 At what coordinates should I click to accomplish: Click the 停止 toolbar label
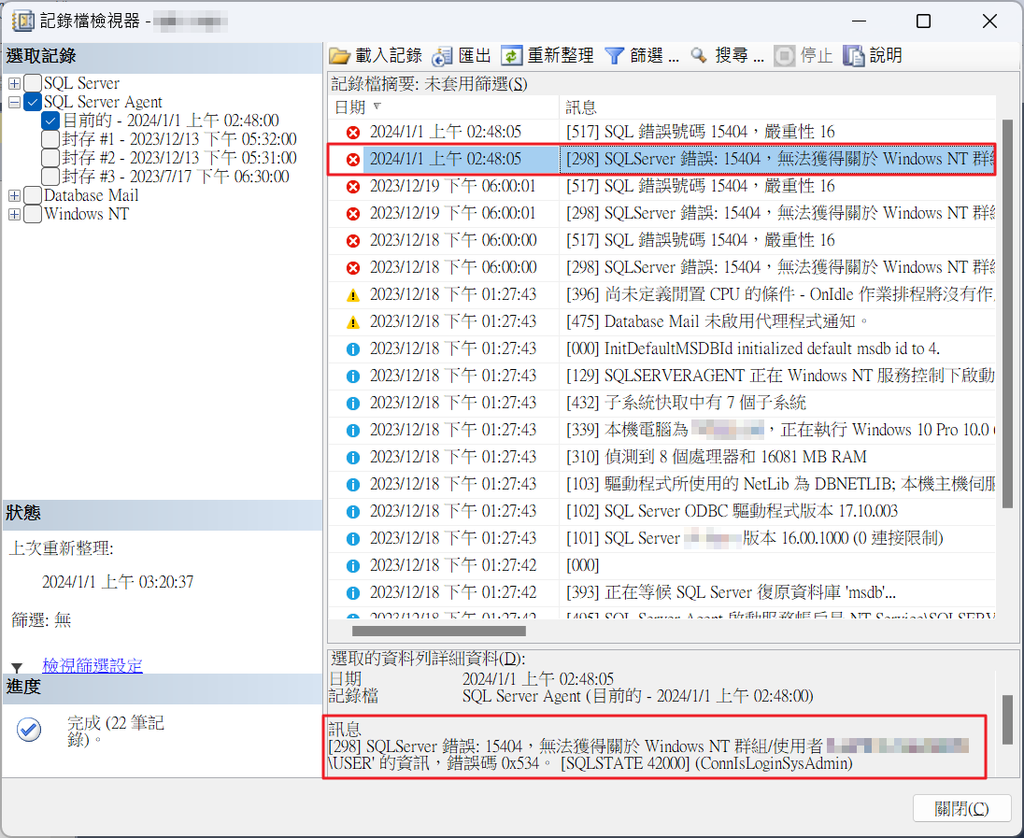816,56
